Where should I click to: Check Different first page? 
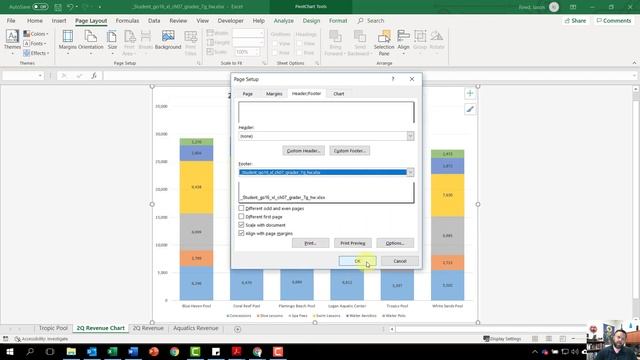point(241,216)
